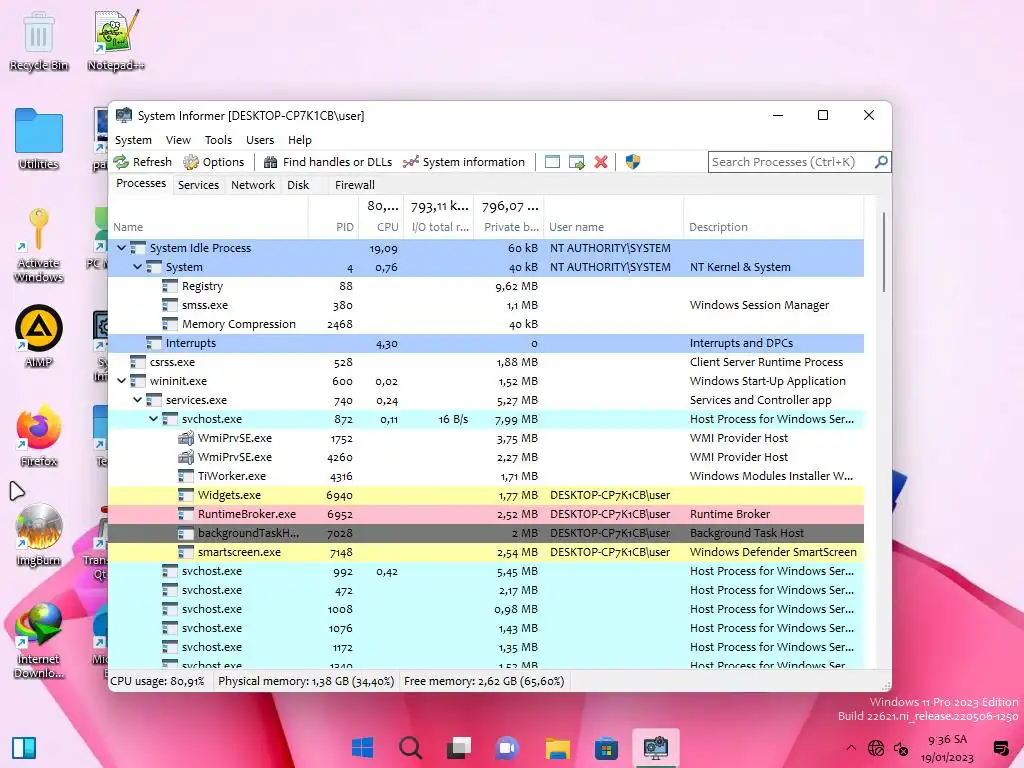This screenshot has width=1024, height=768.
Task: Select the smss.exe process row
Action: coord(486,305)
